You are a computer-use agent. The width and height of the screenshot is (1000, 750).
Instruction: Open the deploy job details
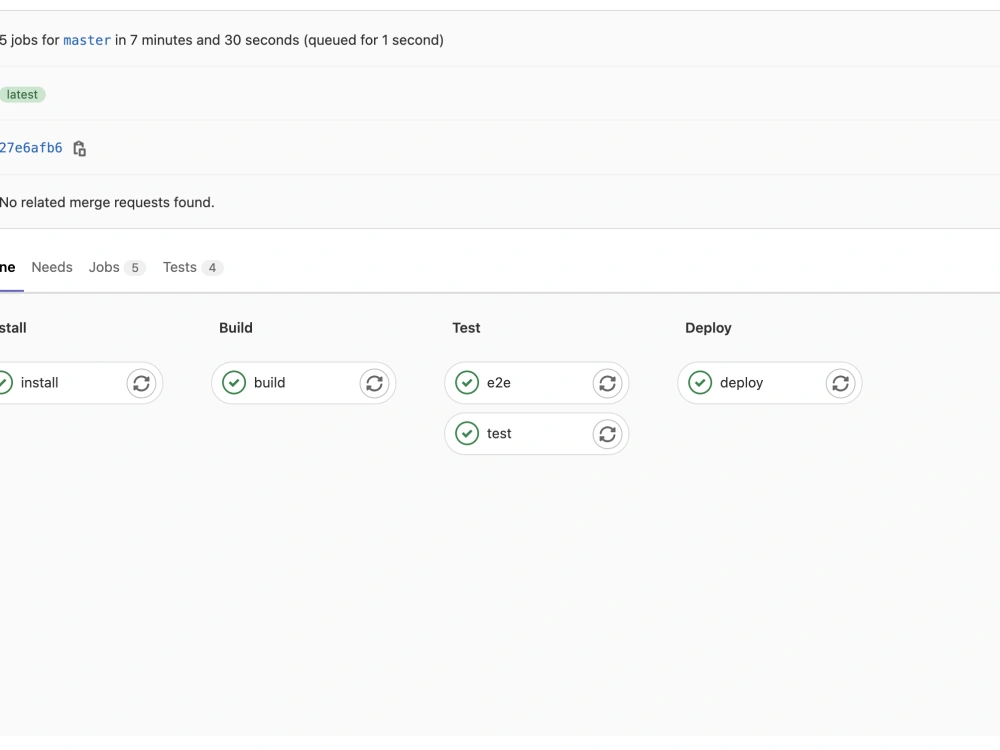[x=741, y=383]
